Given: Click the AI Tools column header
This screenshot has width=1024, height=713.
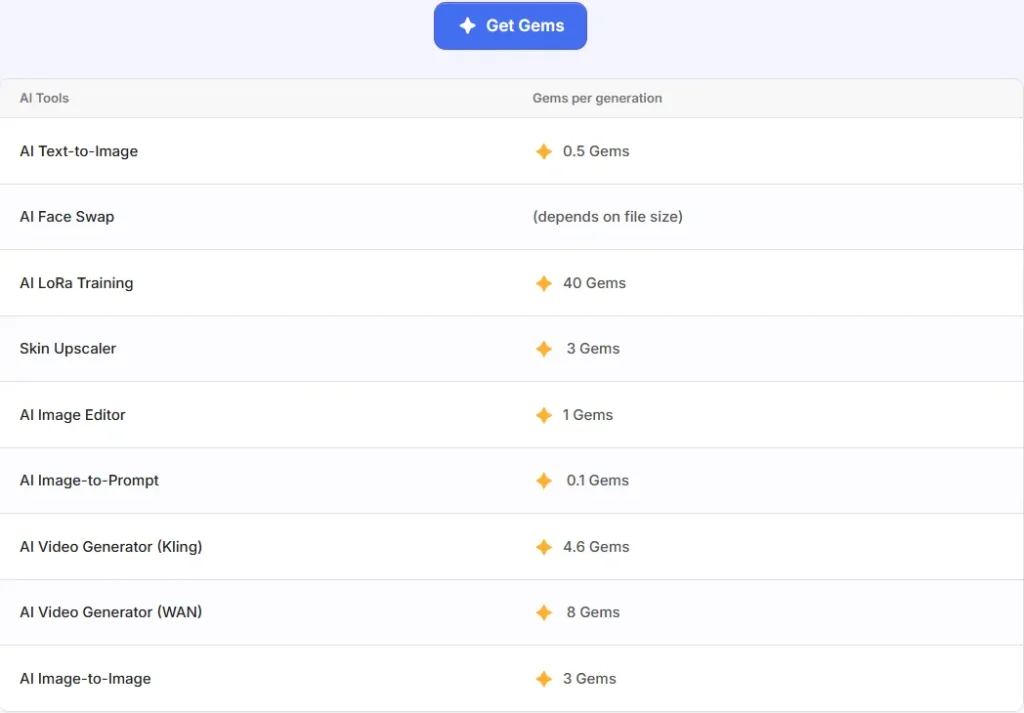Looking at the screenshot, I should [x=44, y=98].
